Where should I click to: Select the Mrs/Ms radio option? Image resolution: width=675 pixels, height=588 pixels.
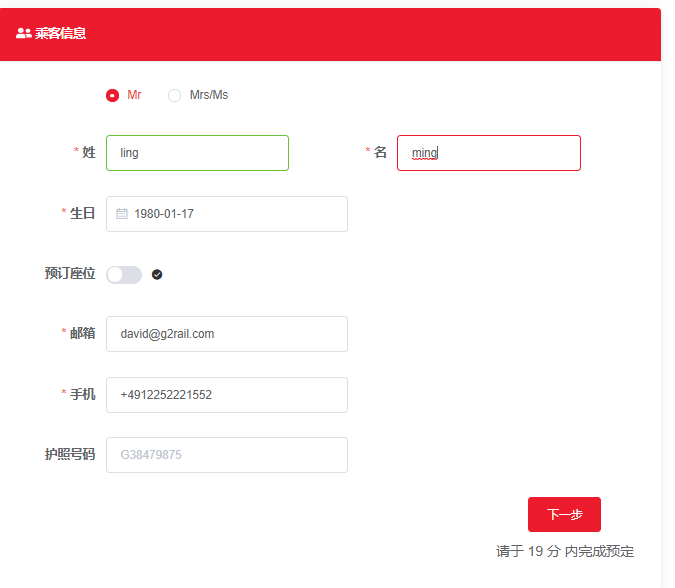(x=174, y=95)
